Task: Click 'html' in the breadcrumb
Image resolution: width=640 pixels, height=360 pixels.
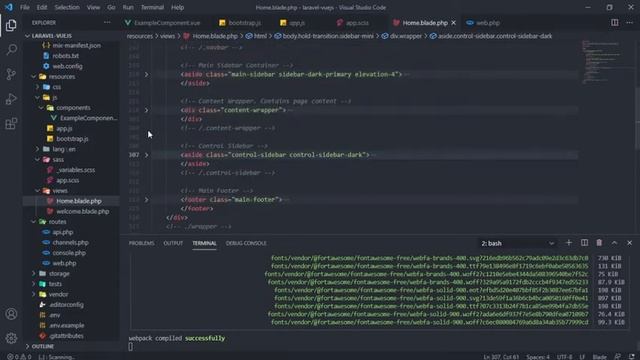Action: point(260,36)
